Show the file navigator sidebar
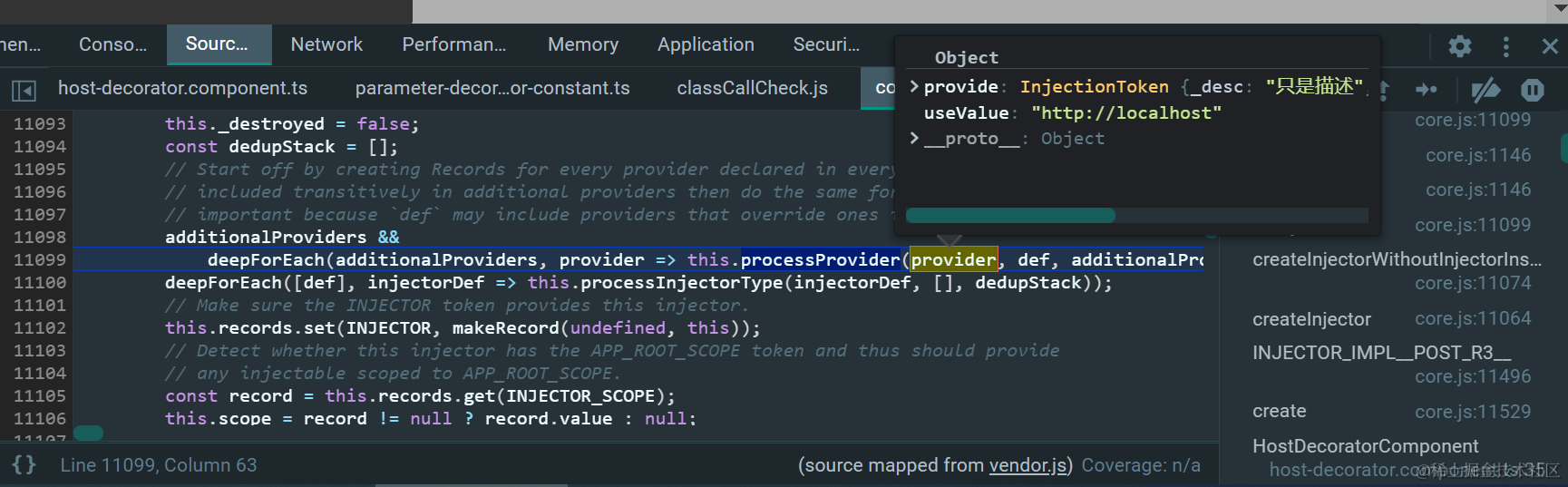This screenshot has width=1568, height=487. pyautogui.click(x=24, y=90)
